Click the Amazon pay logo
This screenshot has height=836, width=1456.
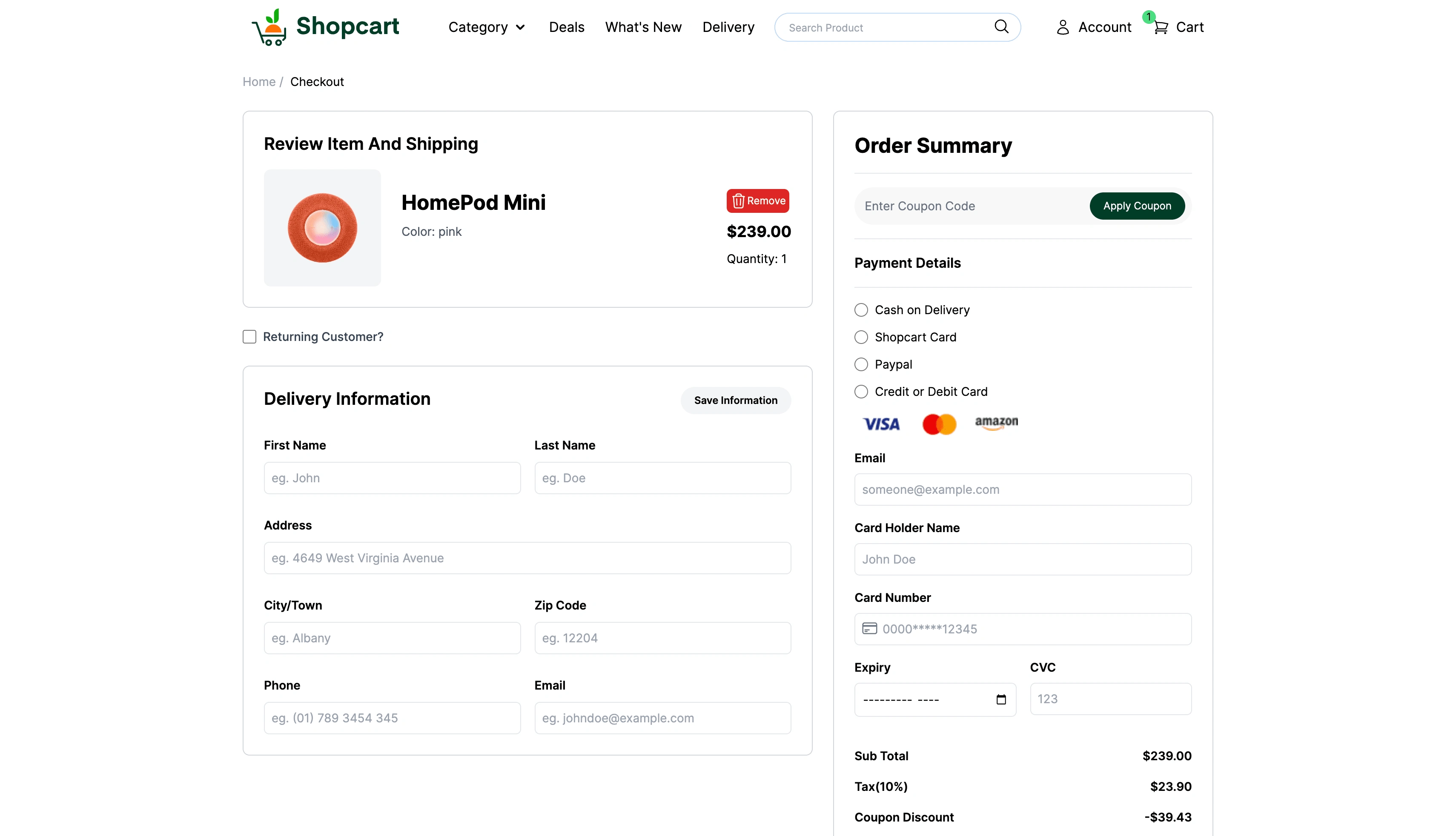996,423
